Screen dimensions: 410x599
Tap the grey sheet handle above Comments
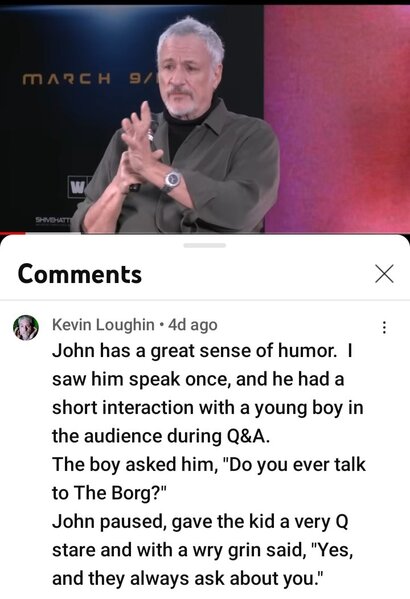coord(205,245)
